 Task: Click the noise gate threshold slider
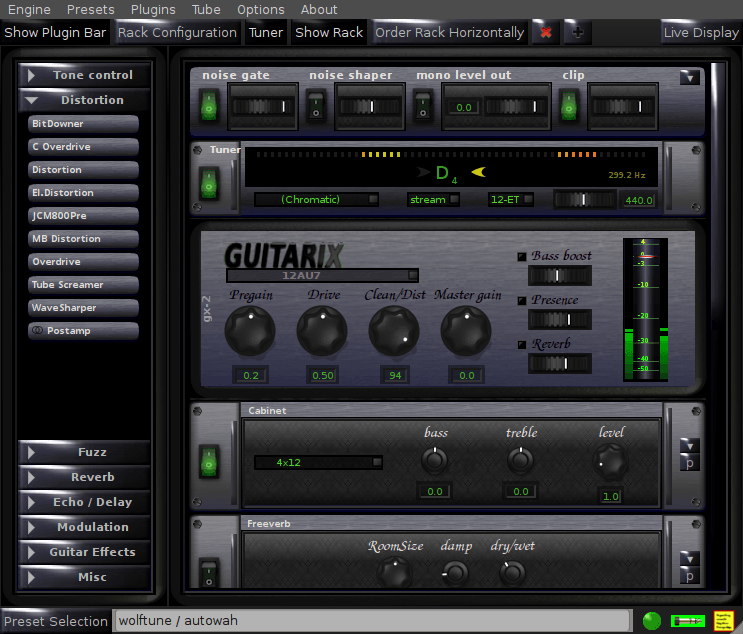(263, 106)
